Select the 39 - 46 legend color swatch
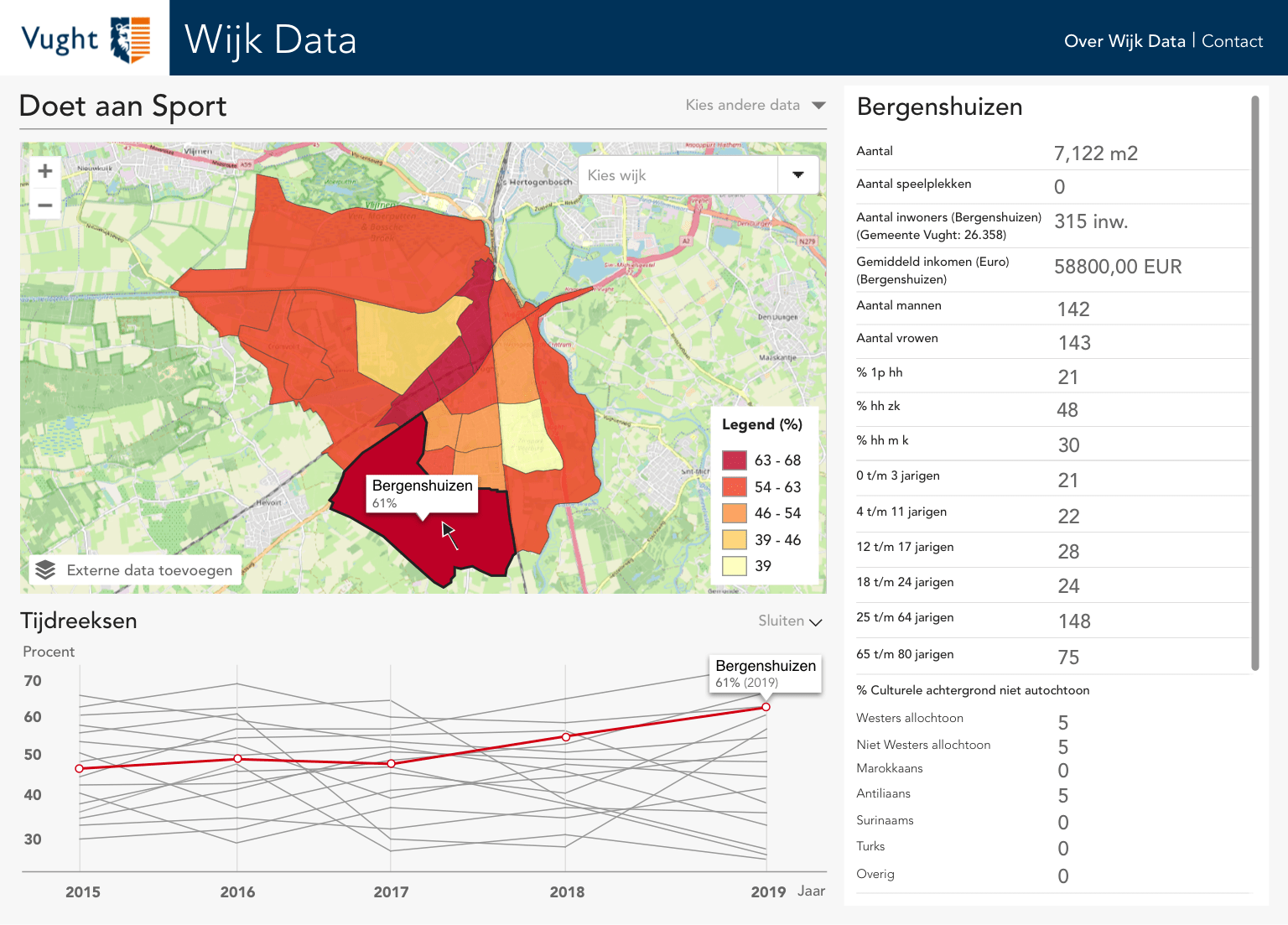The width and height of the screenshot is (1288, 925). 735,540
